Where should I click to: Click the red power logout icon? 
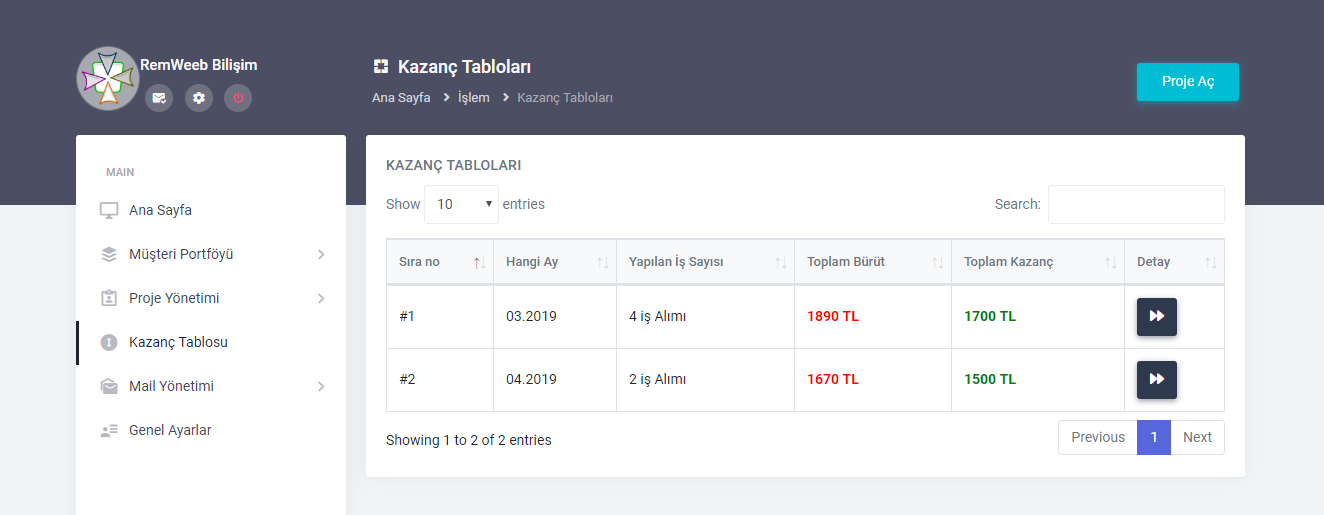[238, 98]
